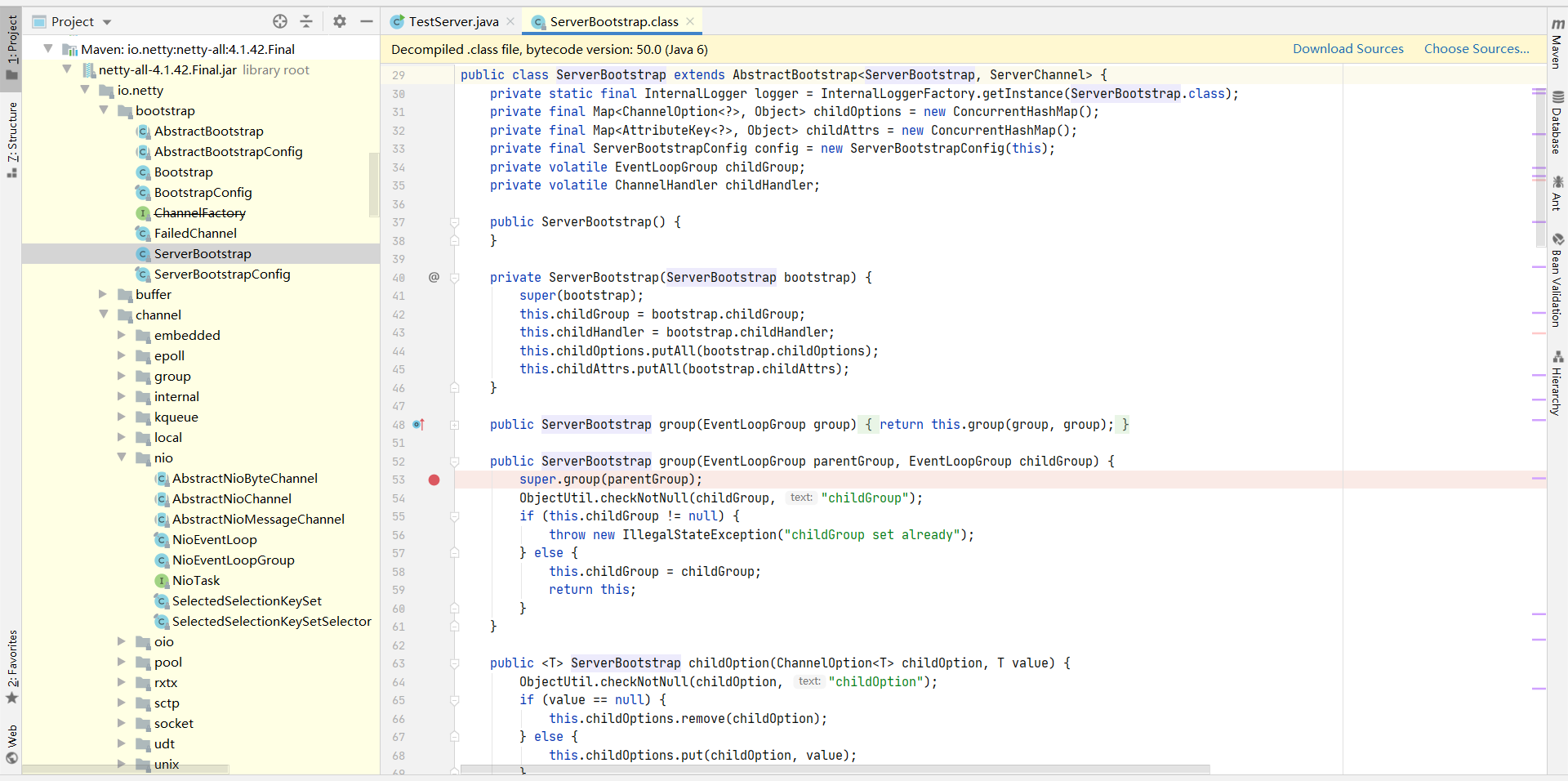Image resolution: width=1568 pixels, height=781 pixels.
Task: Open the Hierarchy tool window
Action: (1557, 383)
